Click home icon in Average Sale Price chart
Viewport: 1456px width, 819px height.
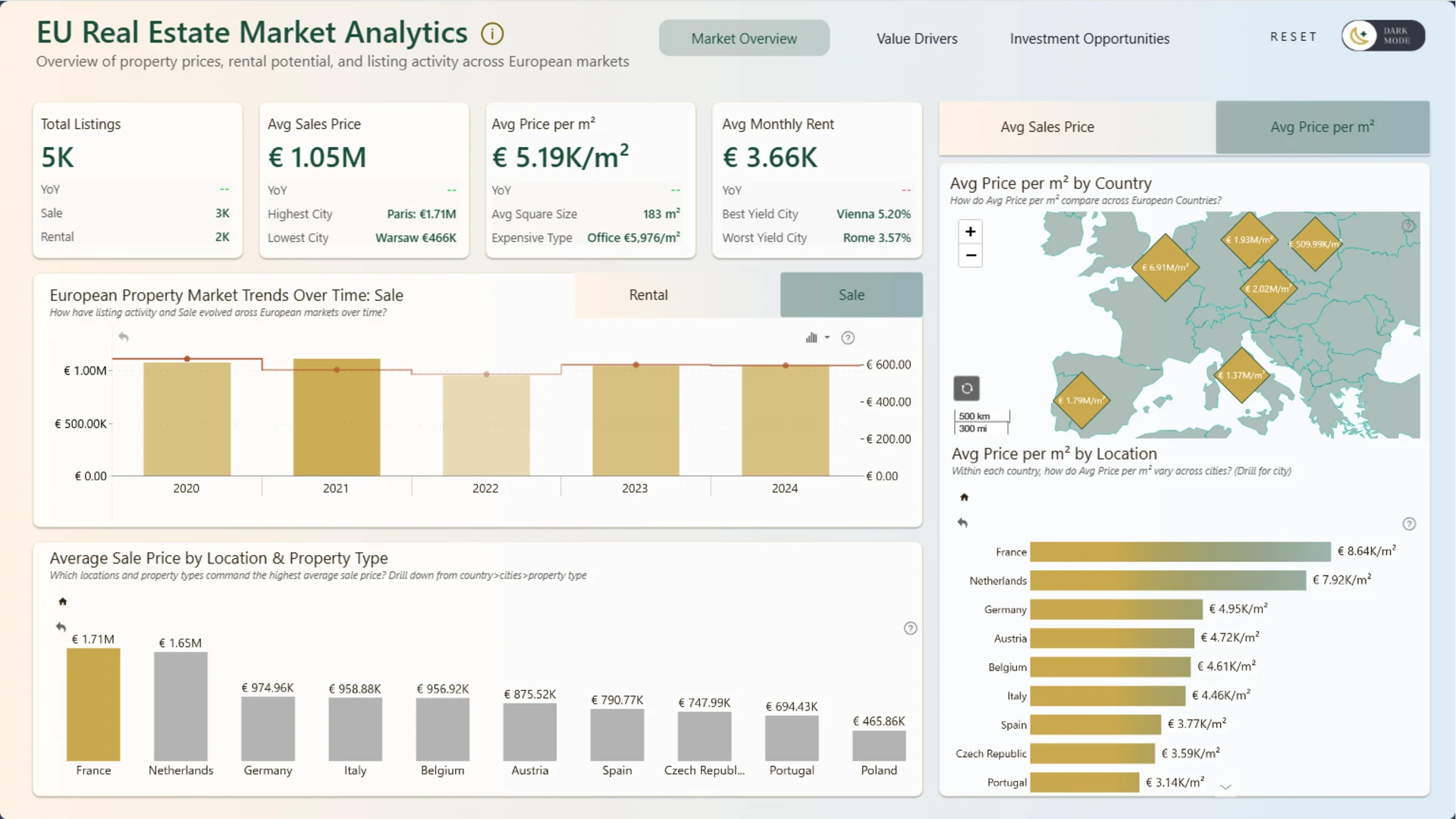[x=63, y=601]
